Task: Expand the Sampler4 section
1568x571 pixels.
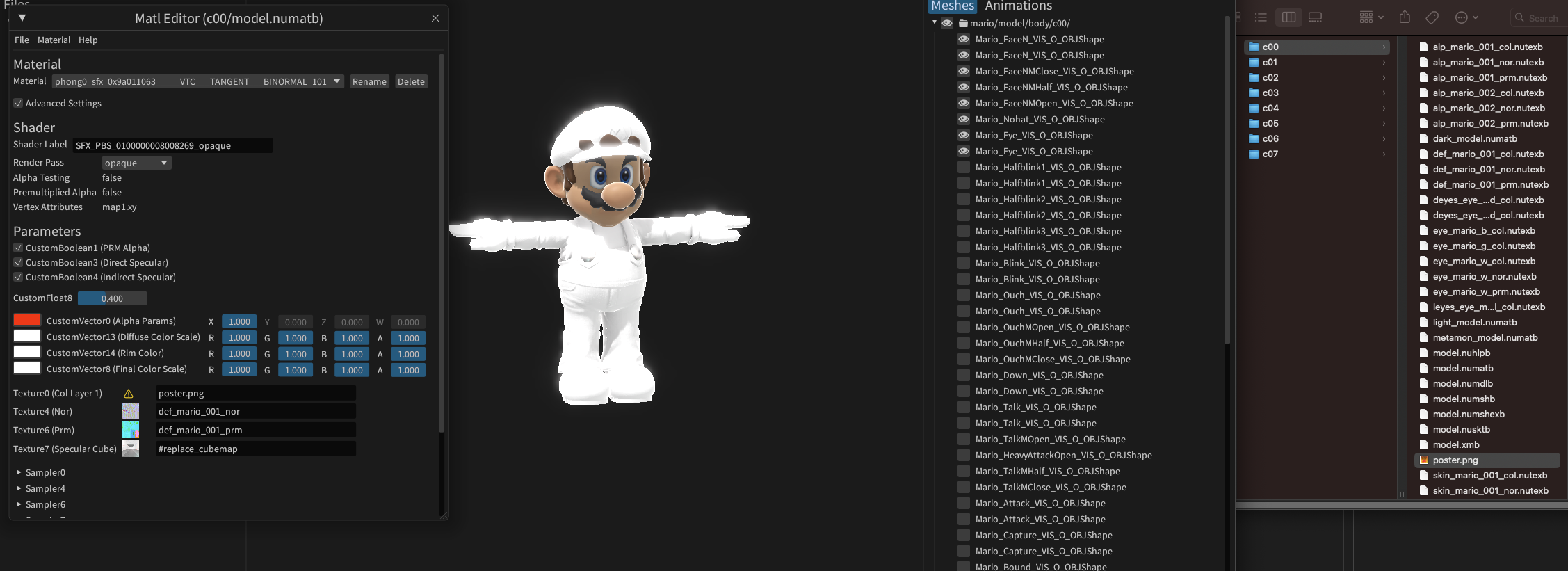Action: 19,488
